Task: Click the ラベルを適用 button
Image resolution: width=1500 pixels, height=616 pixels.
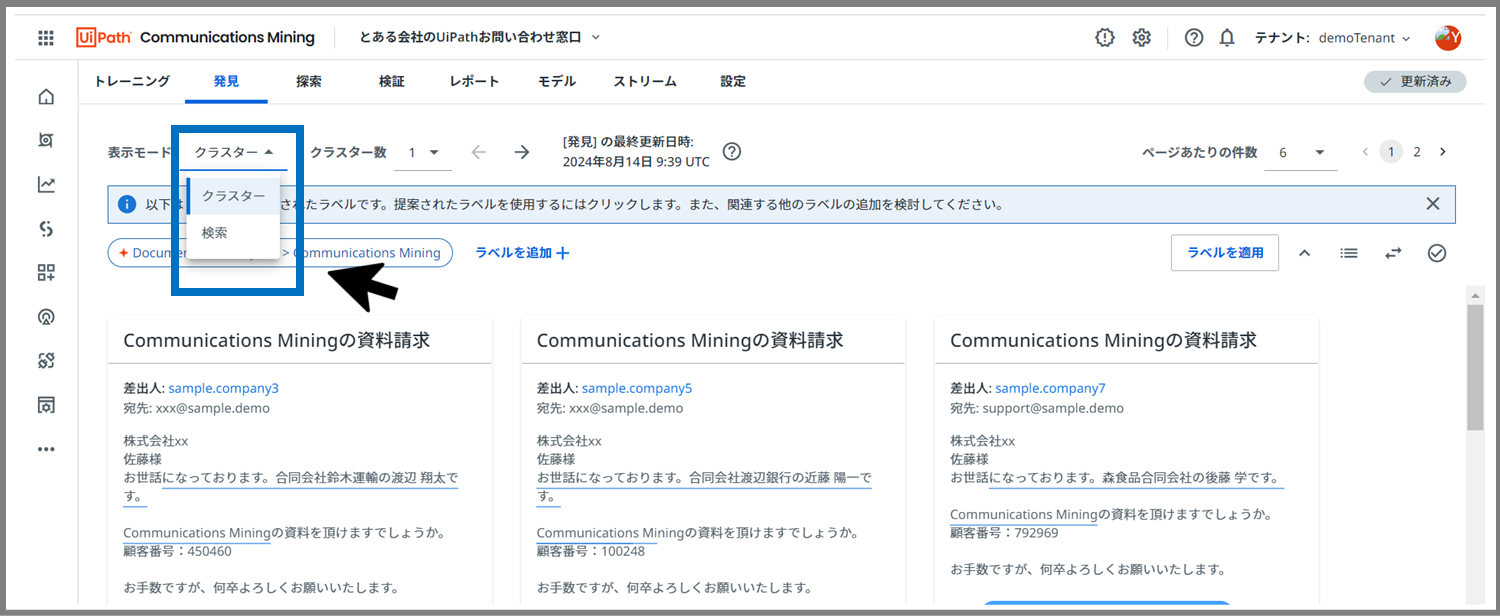Action: tap(1225, 253)
